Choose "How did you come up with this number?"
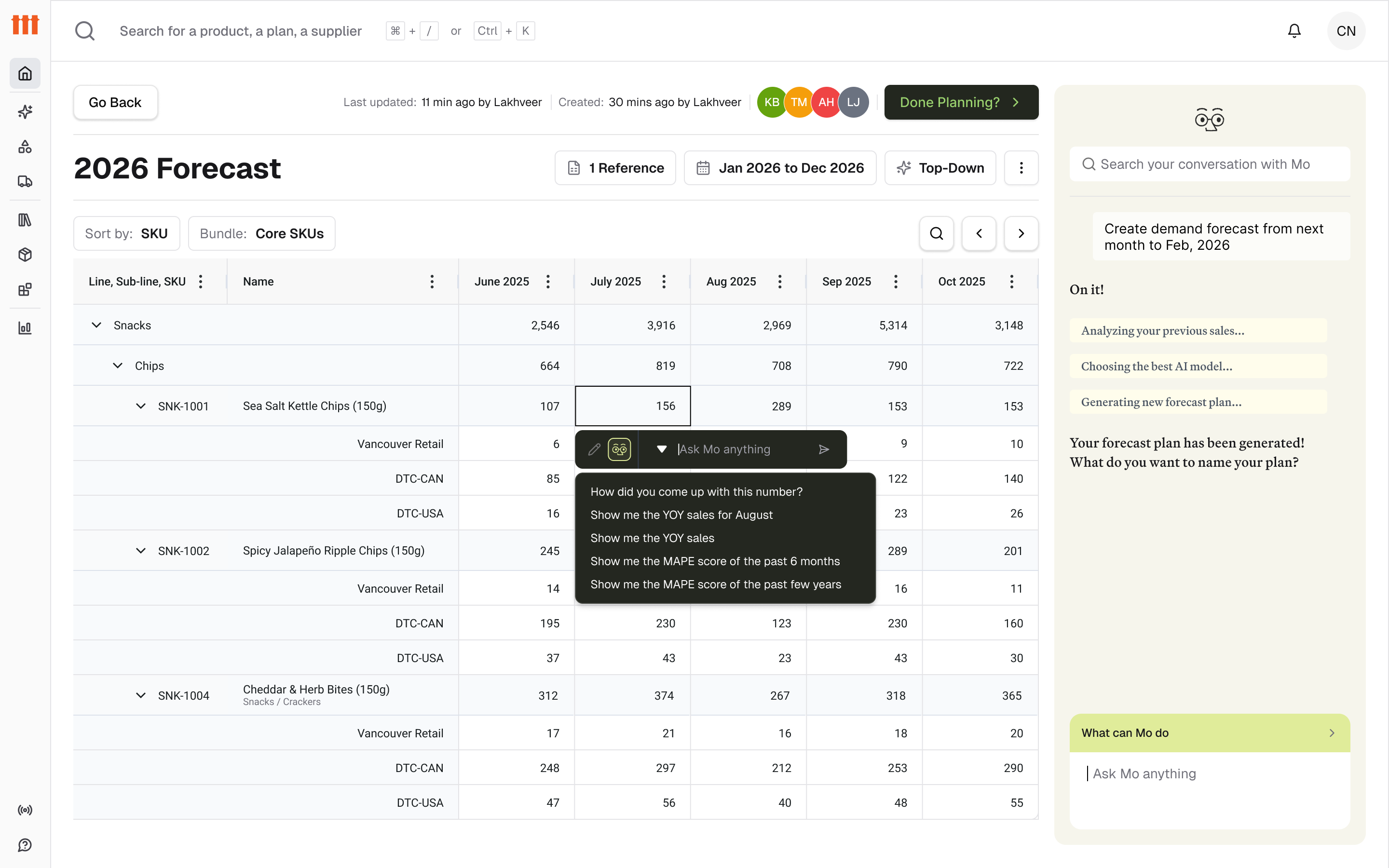 click(696, 492)
